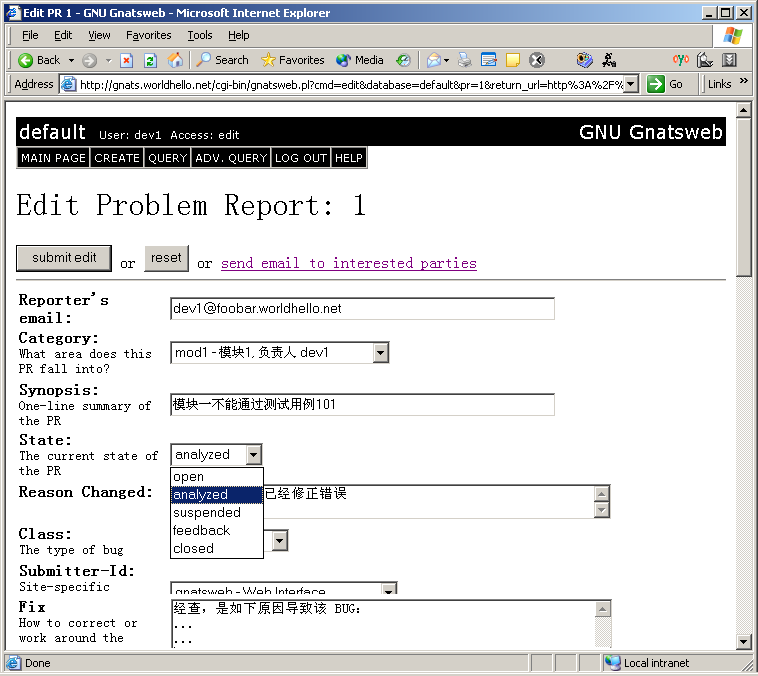Open the Media toolbar button
Image resolution: width=758 pixels, height=676 pixels.
pyautogui.click(x=360, y=60)
